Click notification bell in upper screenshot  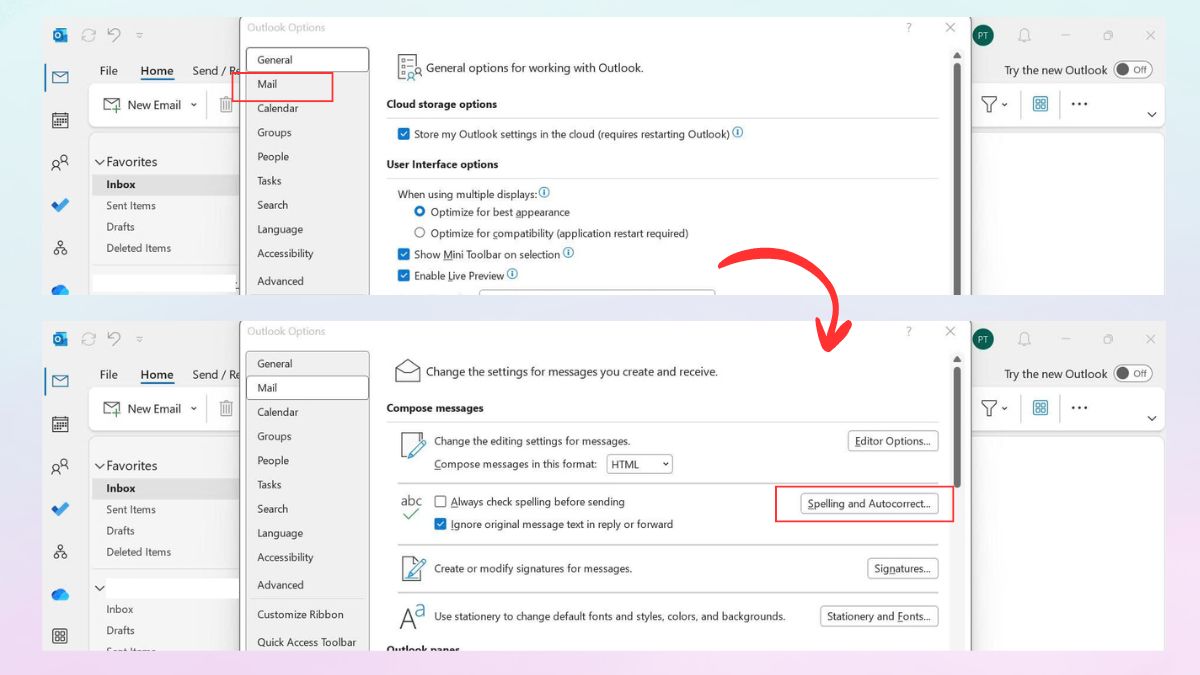1024,35
